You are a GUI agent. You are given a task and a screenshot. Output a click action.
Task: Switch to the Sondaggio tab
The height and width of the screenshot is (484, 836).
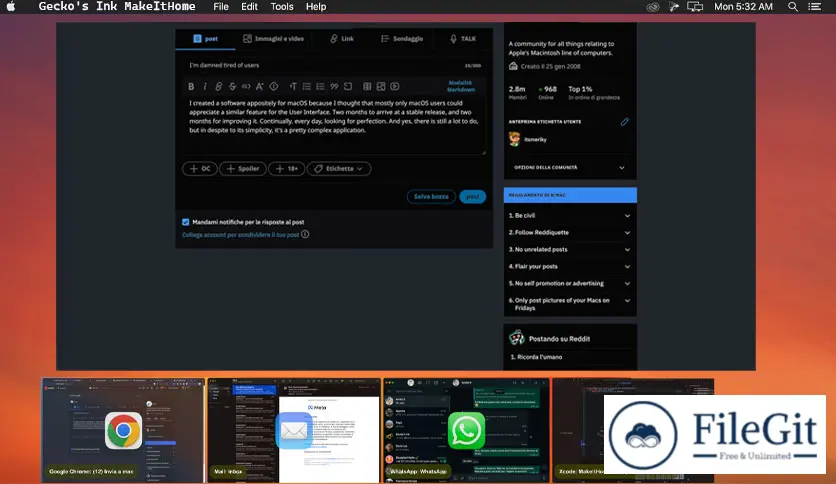pos(402,39)
